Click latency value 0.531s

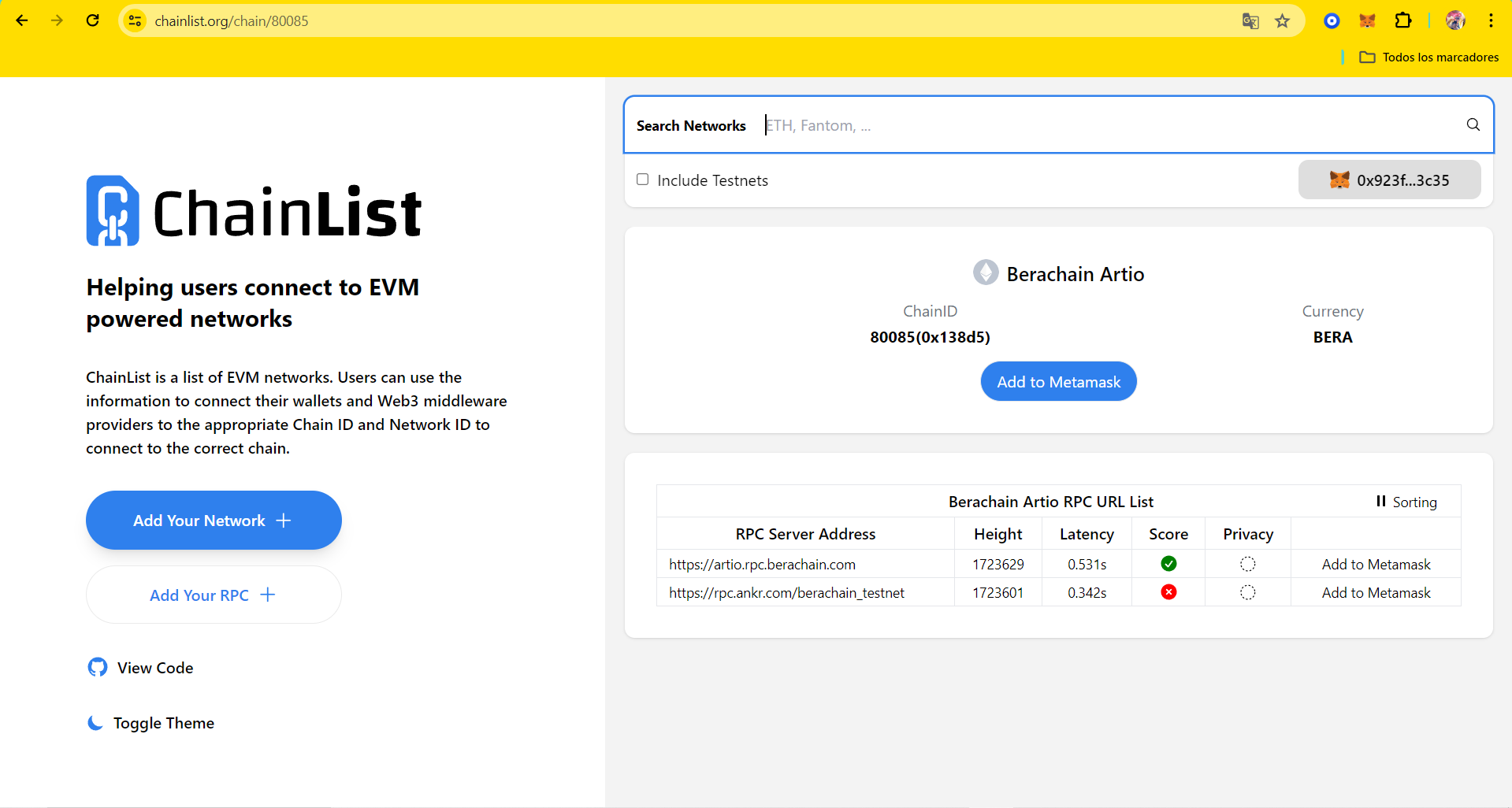click(1087, 564)
